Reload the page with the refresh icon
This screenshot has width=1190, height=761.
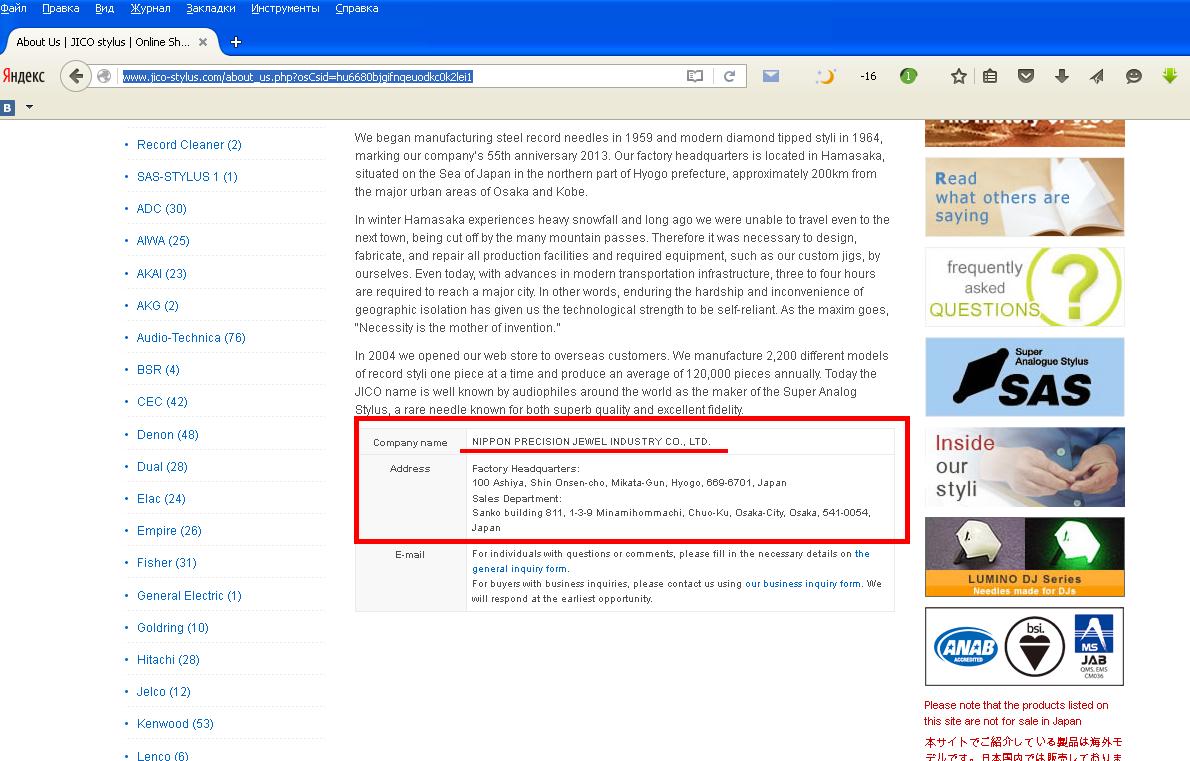[729, 76]
